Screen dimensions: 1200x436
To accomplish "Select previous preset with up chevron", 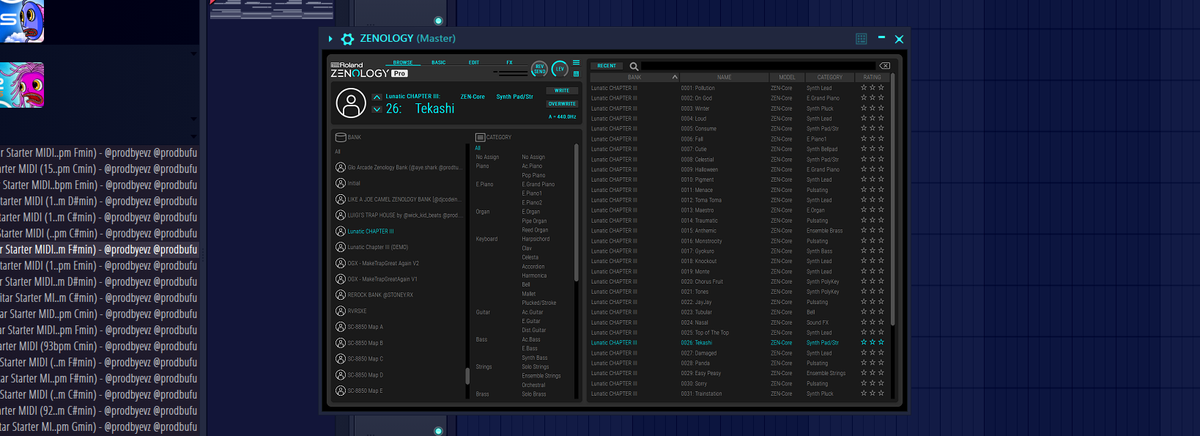I will coord(376,97).
